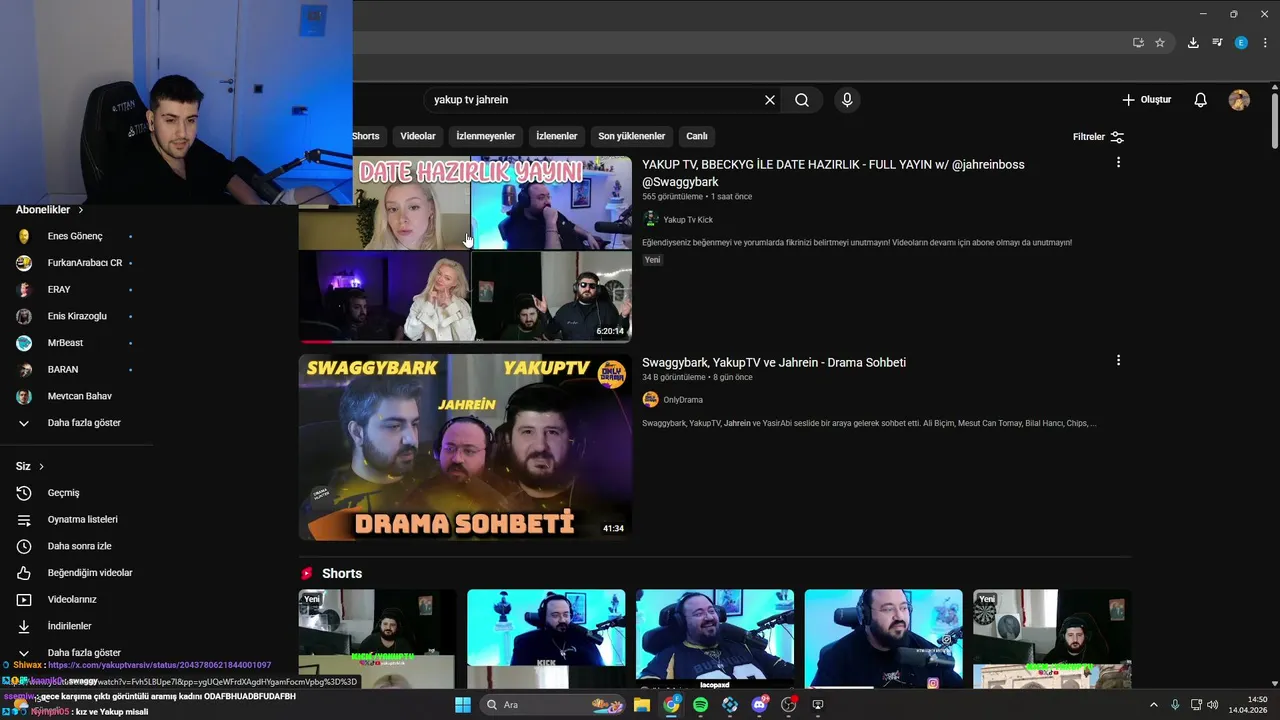Open Chrome three-dot menu
Image resolution: width=1280 pixels, height=720 pixels.
tap(1265, 43)
